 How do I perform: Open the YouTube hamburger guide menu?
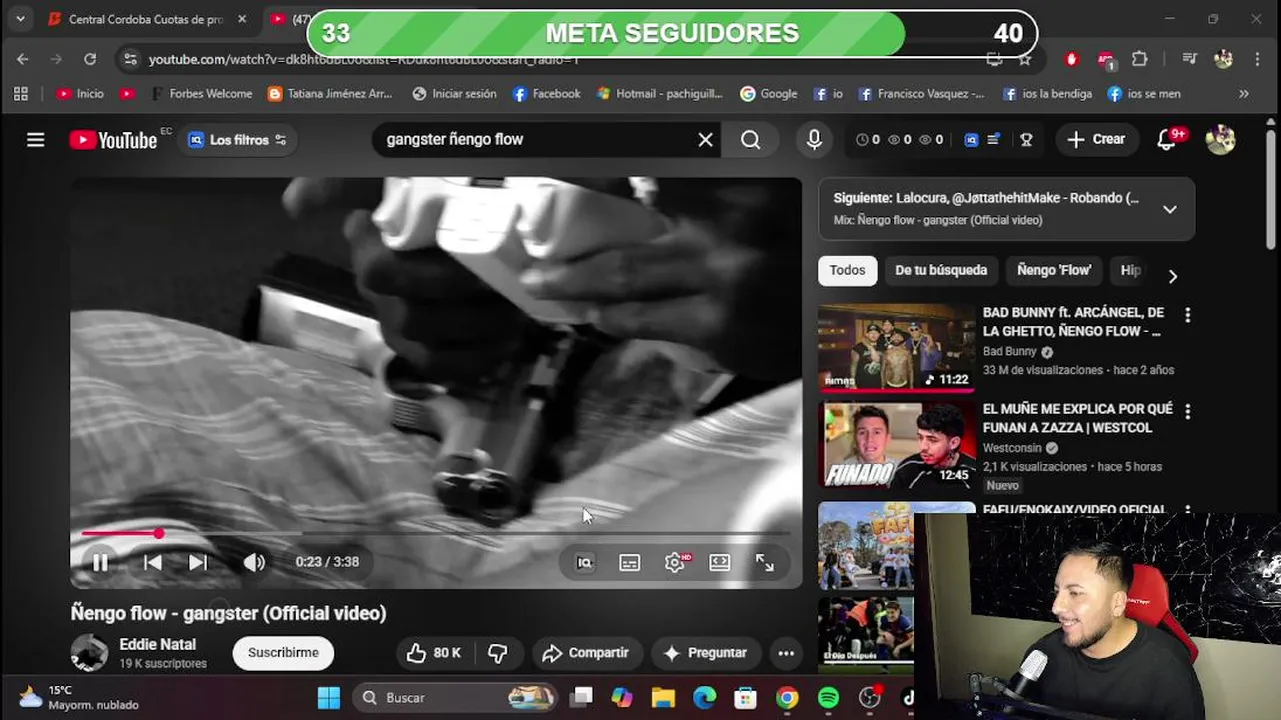point(36,140)
